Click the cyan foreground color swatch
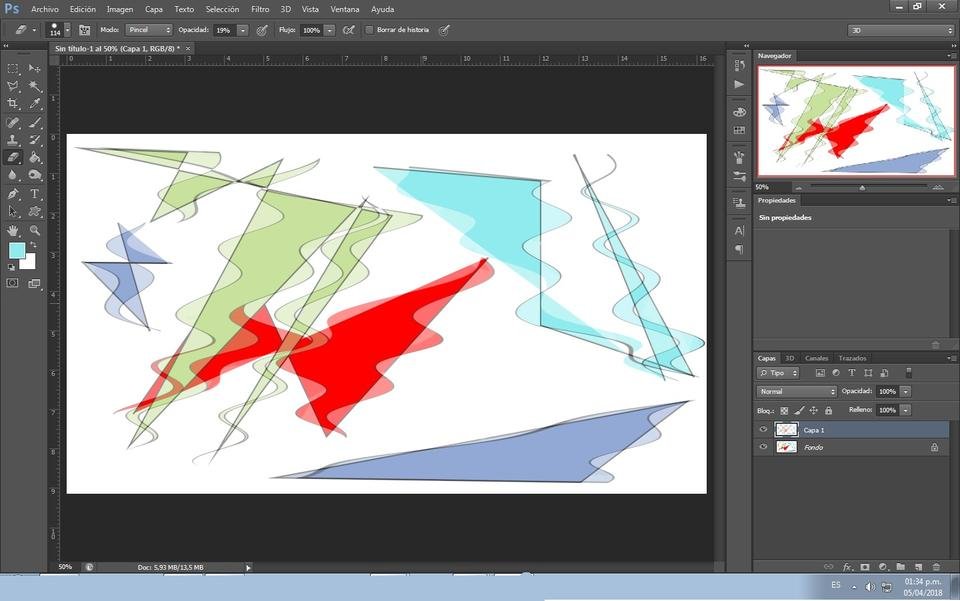 coord(16,250)
